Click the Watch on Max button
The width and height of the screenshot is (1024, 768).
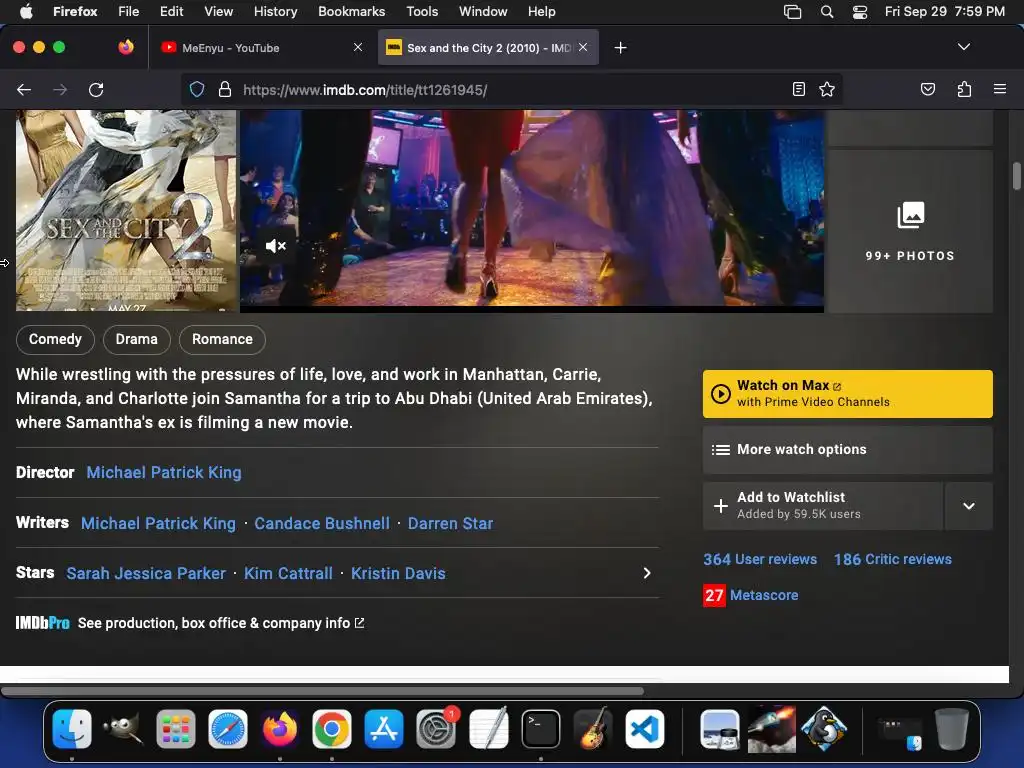point(848,394)
